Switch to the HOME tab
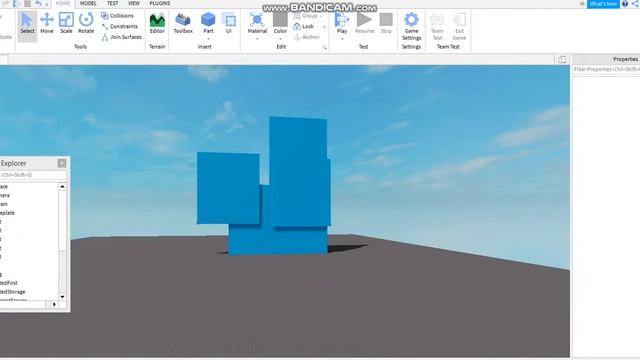 [x=63, y=3]
